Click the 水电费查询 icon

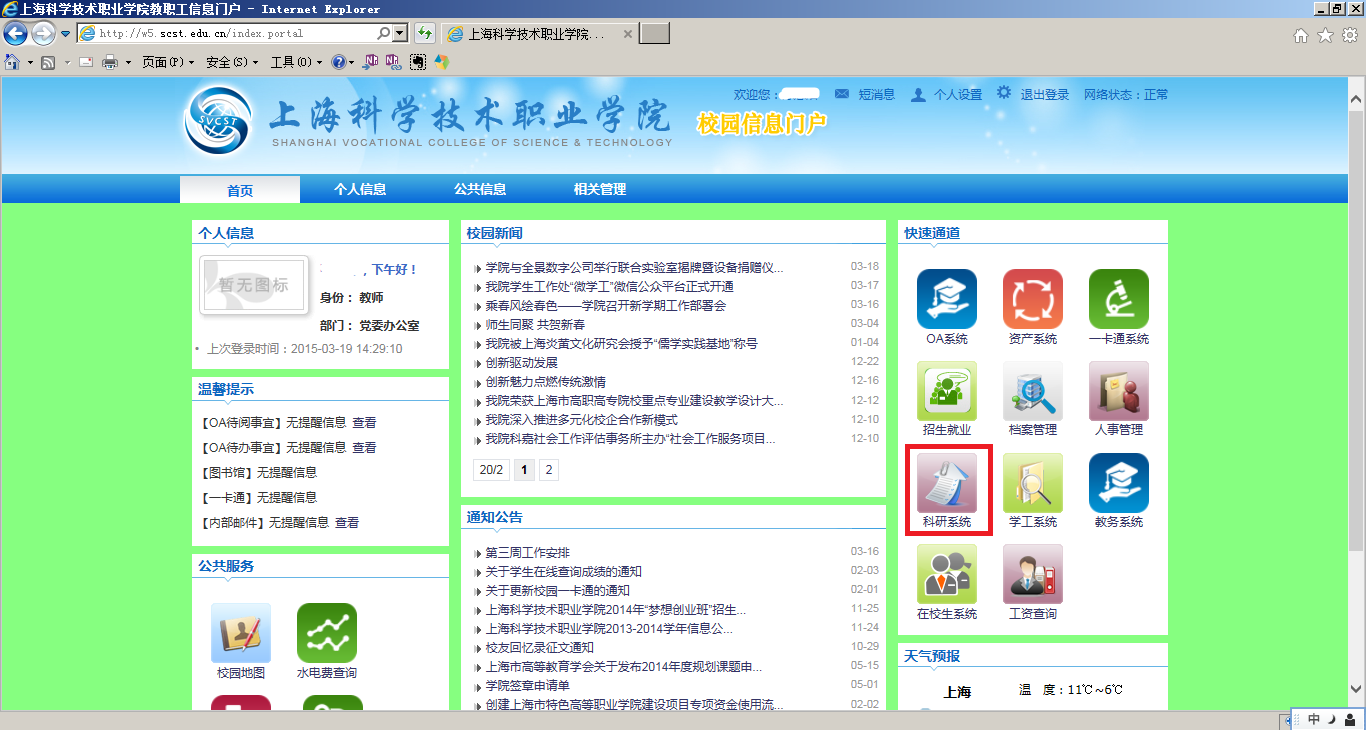coord(326,633)
